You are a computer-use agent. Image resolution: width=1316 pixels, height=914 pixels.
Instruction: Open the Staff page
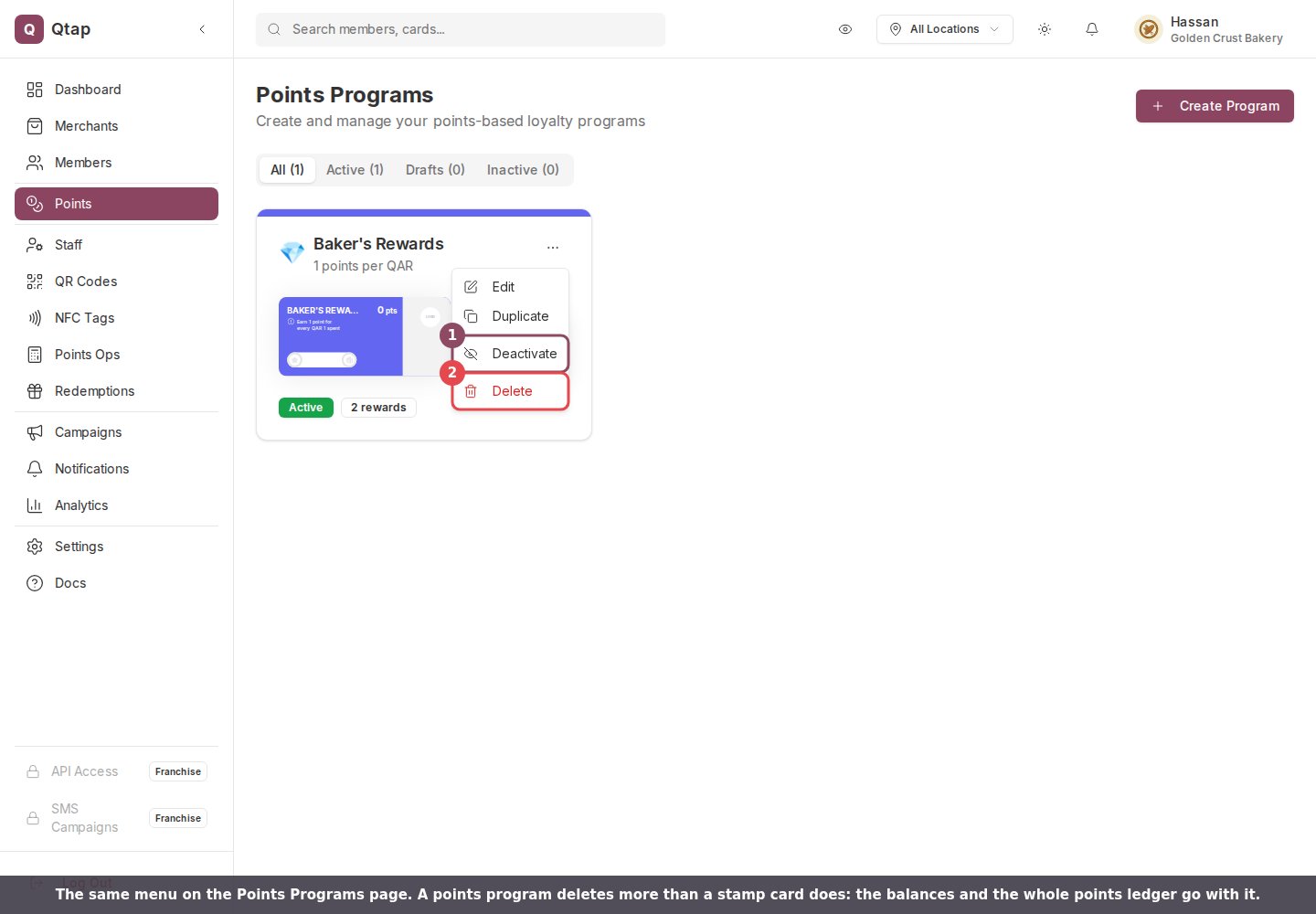click(116, 245)
